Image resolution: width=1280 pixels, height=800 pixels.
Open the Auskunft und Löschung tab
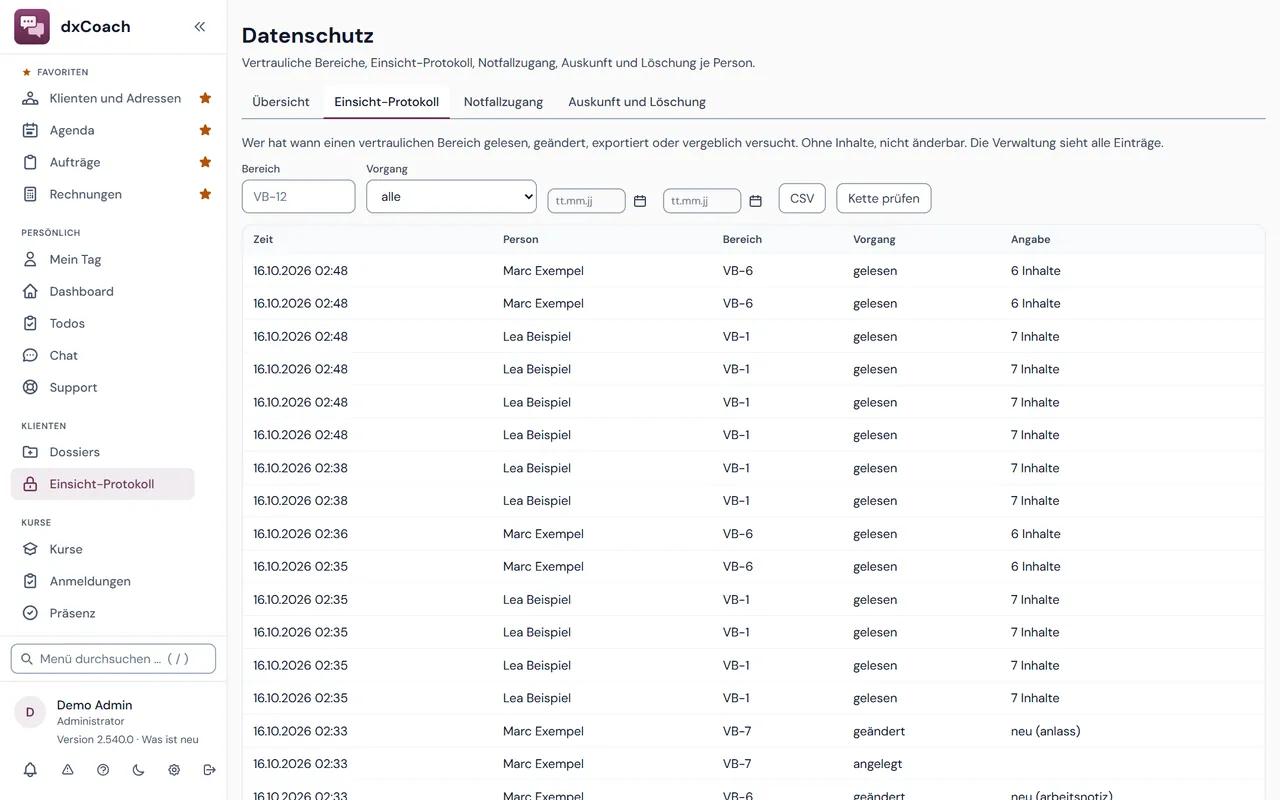coord(637,102)
